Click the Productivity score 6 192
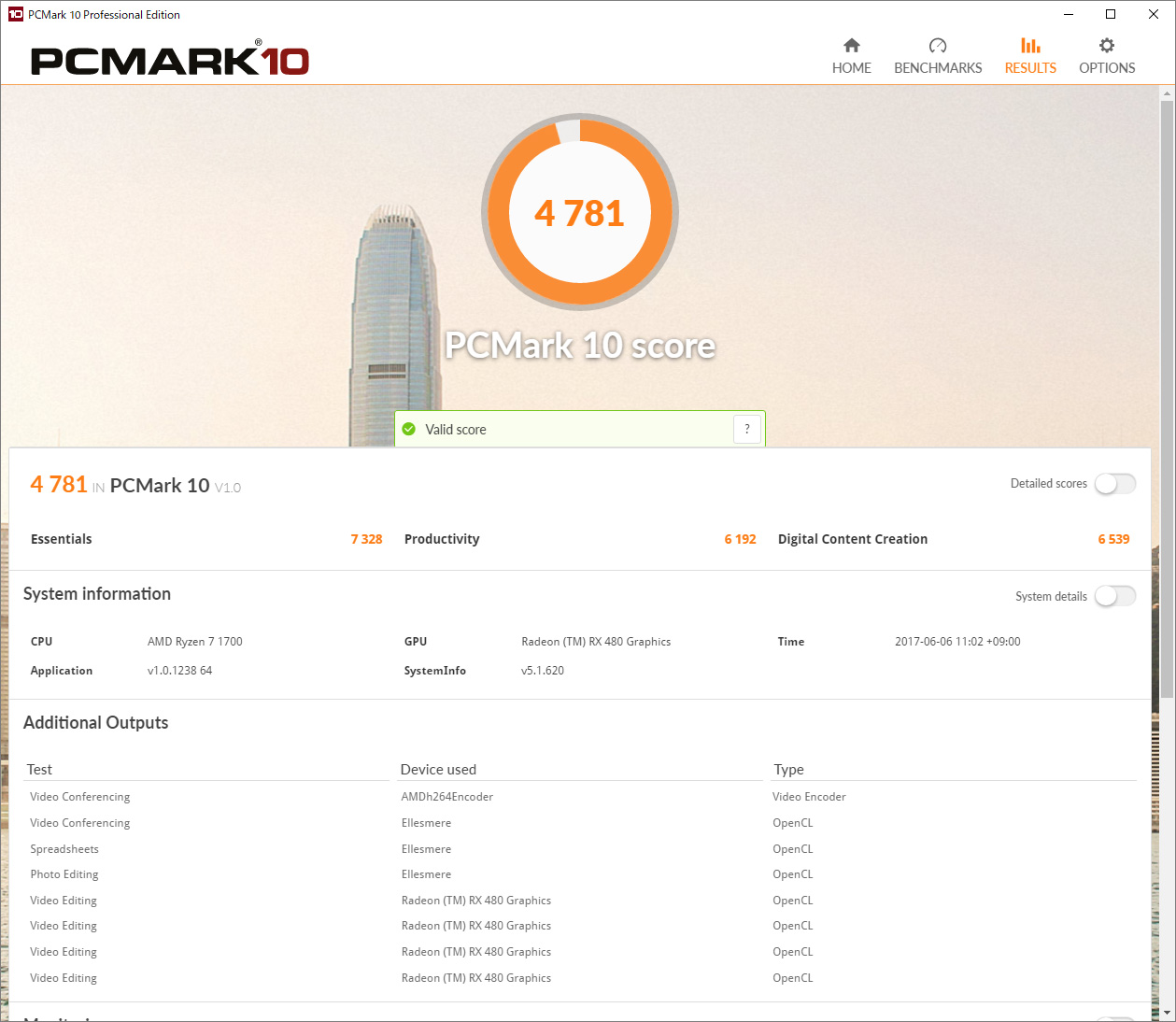 click(x=740, y=539)
